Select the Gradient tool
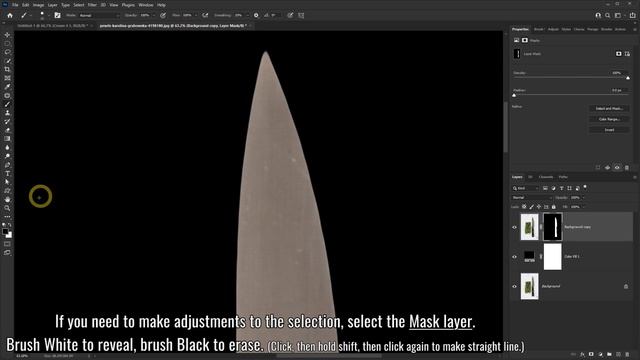Screen dimensions: 640x360 (7, 139)
